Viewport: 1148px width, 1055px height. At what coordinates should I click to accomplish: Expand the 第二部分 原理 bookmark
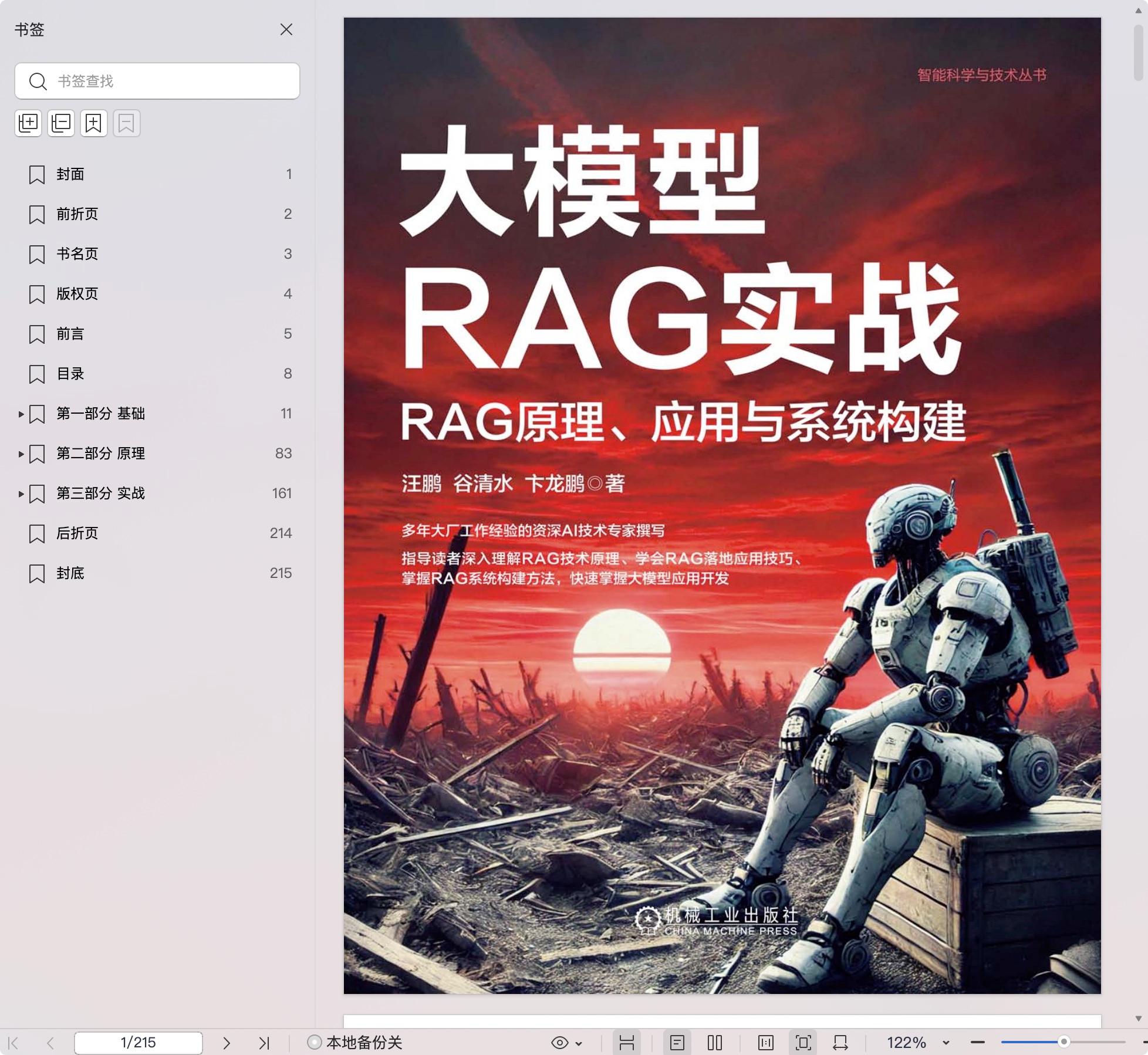[21, 454]
